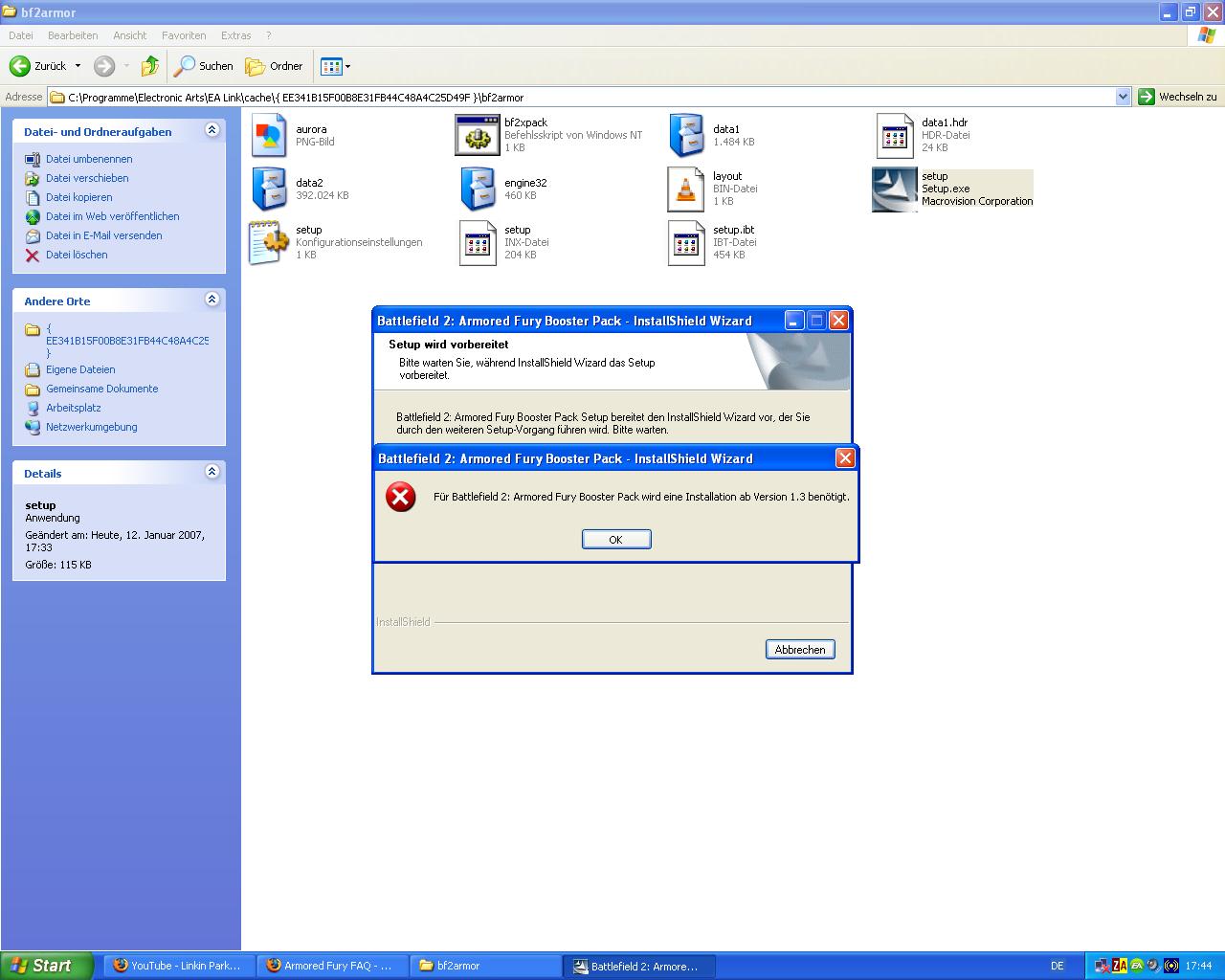Open Gemeinsame Dokumente
Image resolution: width=1225 pixels, height=980 pixels.
(x=102, y=389)
